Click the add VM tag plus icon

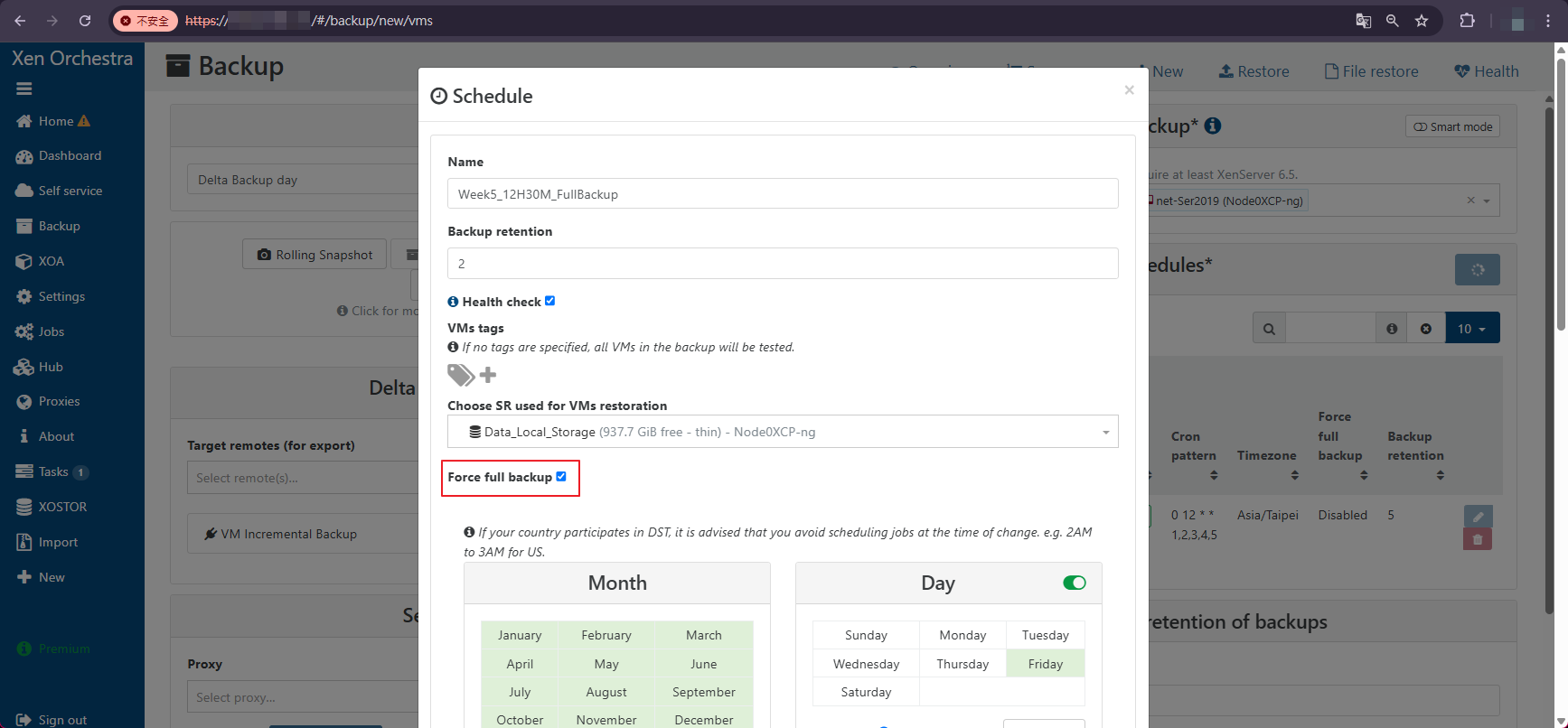pyautogui.click(x=488, y=375)
